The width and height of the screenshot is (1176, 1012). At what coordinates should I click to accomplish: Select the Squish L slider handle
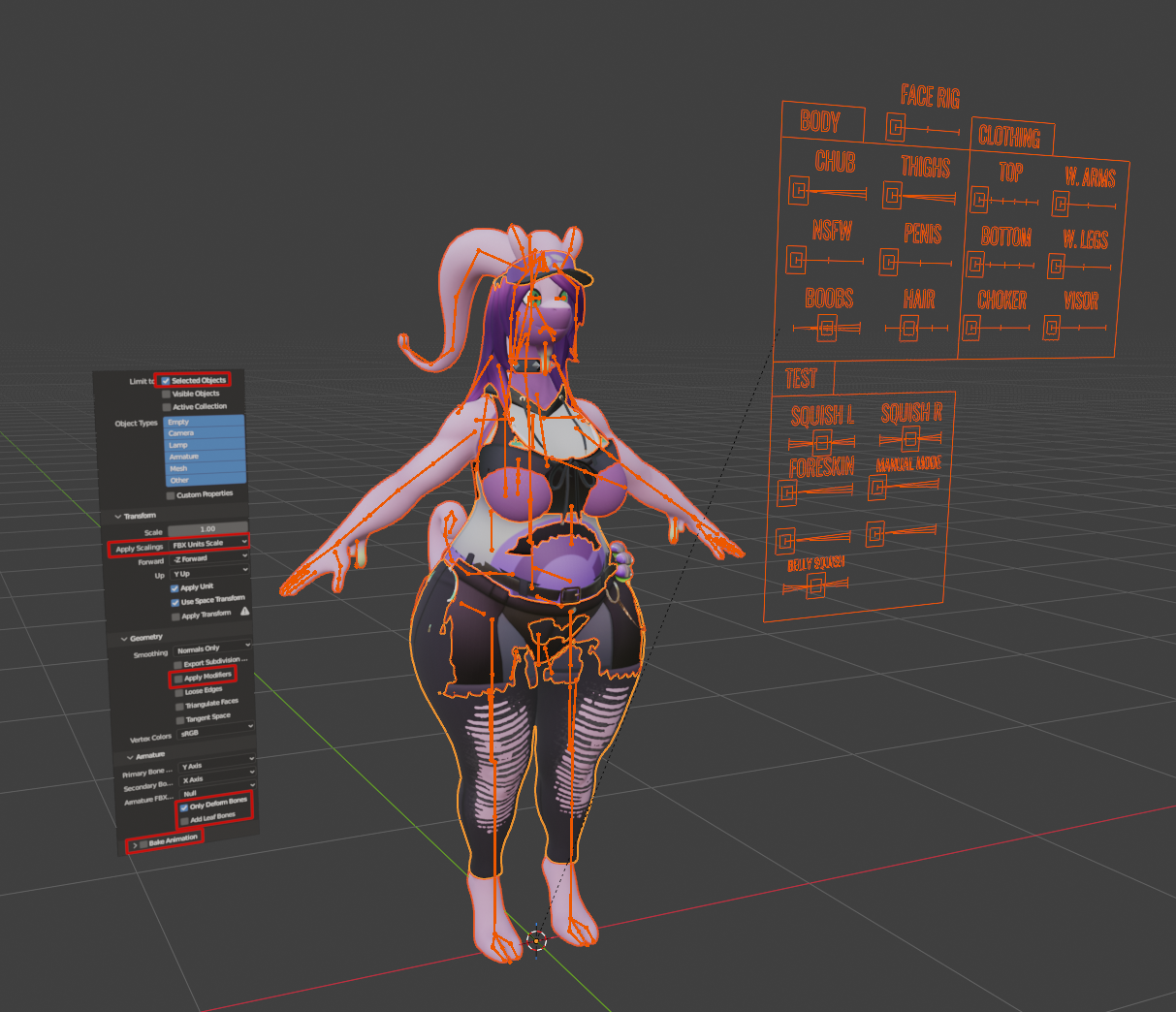click(x=821, y=445)
